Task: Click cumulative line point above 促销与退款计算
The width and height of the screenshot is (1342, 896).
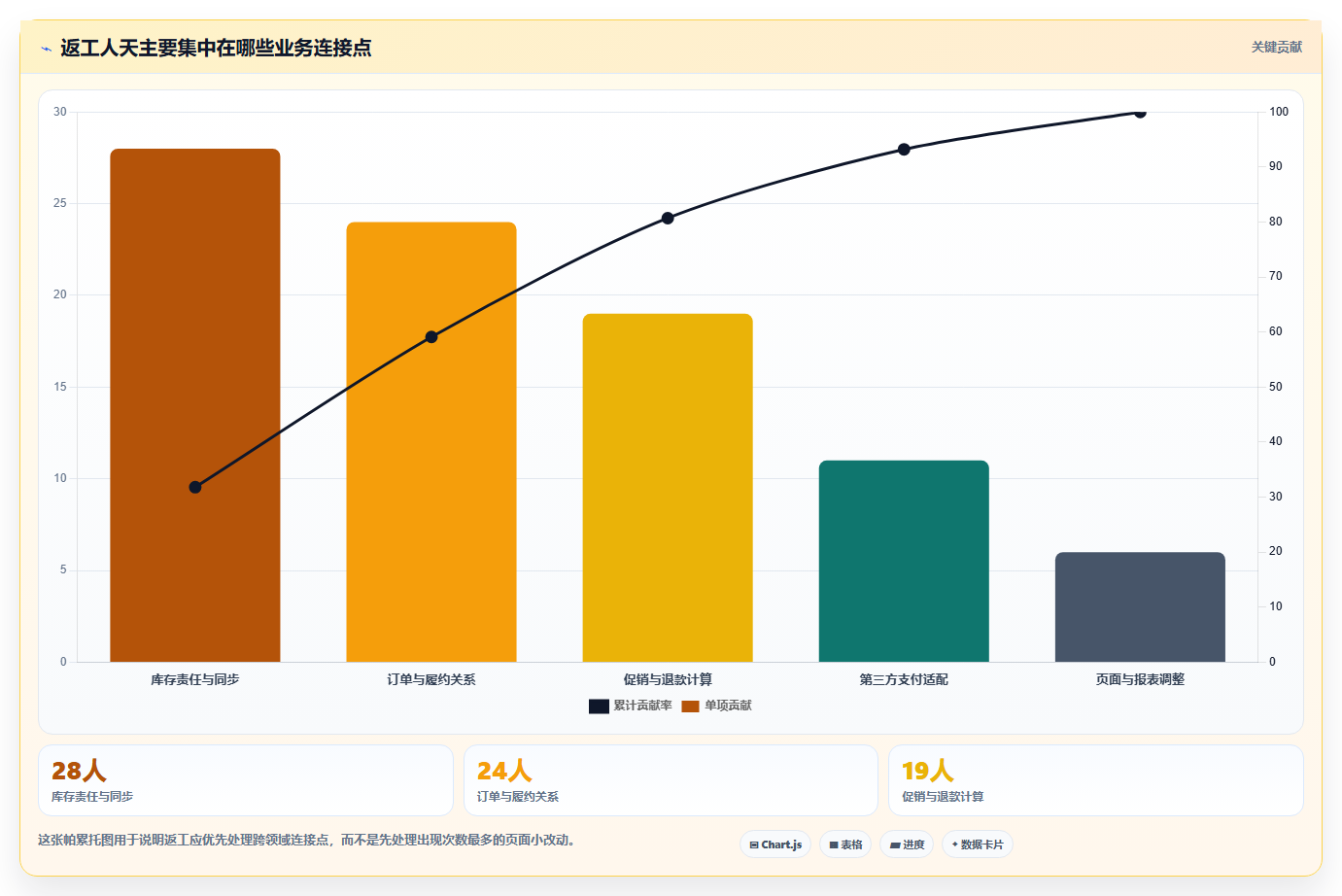Action: [668, 218]
